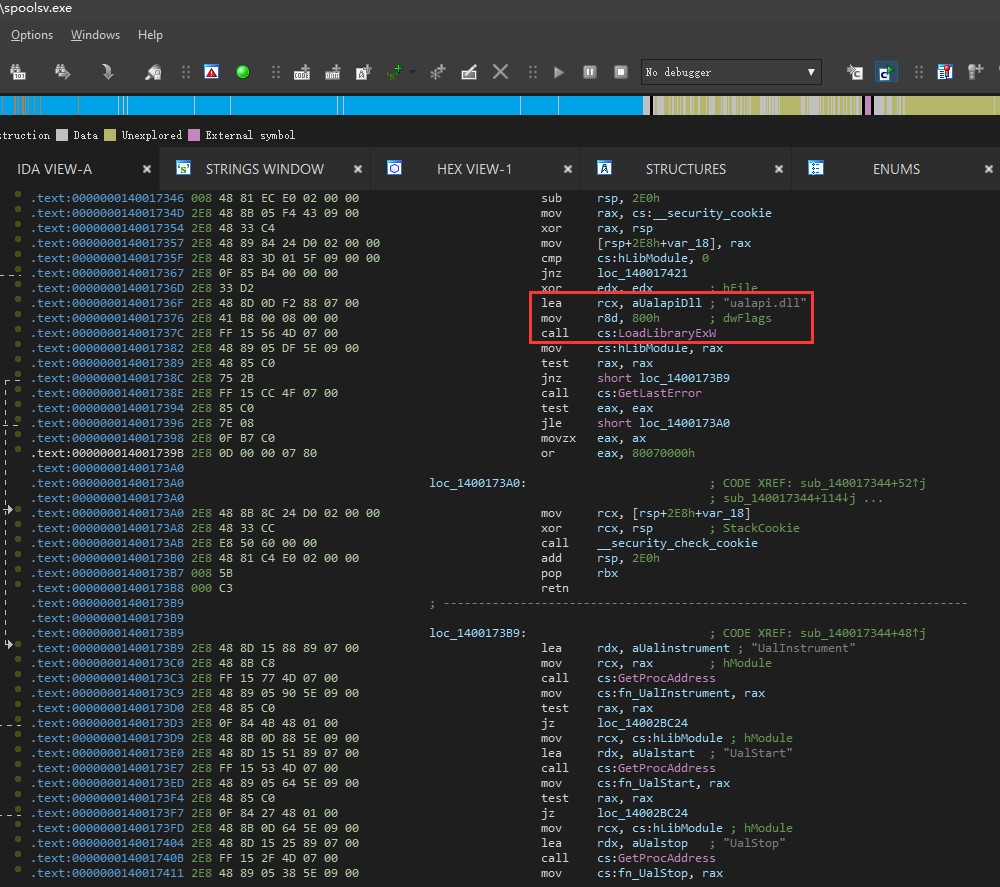Click the down arrow jump icon
The image size is (1000, 887).
[x=107, y=72]
